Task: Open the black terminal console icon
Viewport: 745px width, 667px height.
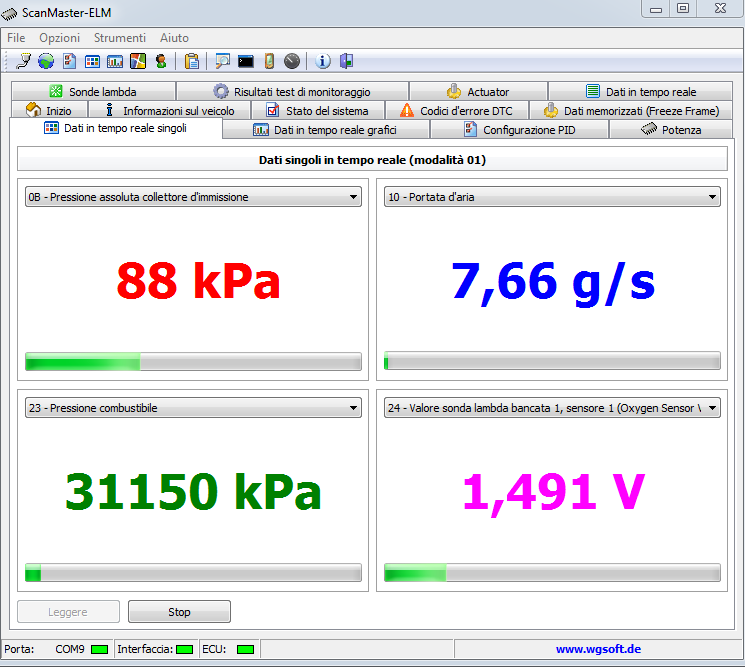Action: [245, 61]
